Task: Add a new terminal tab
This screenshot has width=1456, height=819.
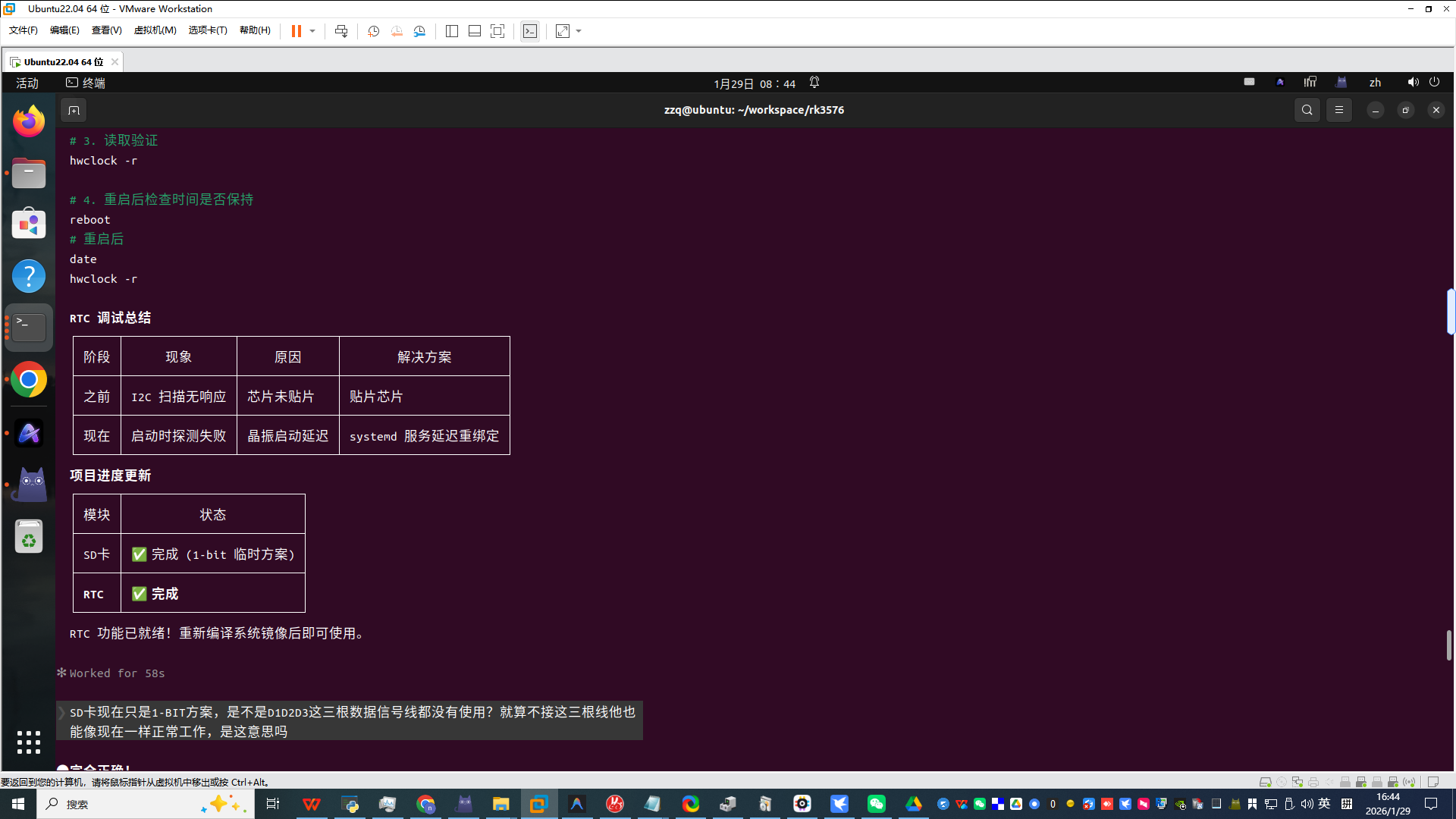Action: tap(74, 111)
